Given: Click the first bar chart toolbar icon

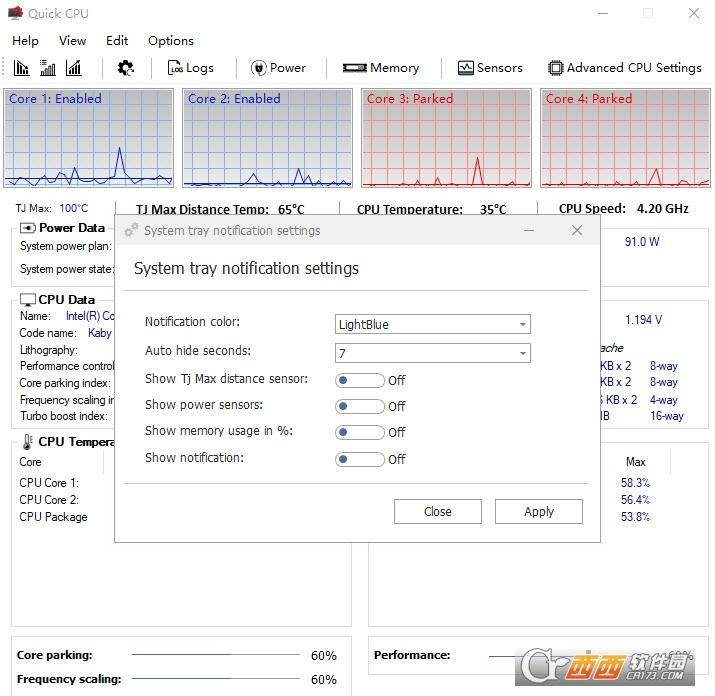Looking at the screenshot, I should [21, 68].
